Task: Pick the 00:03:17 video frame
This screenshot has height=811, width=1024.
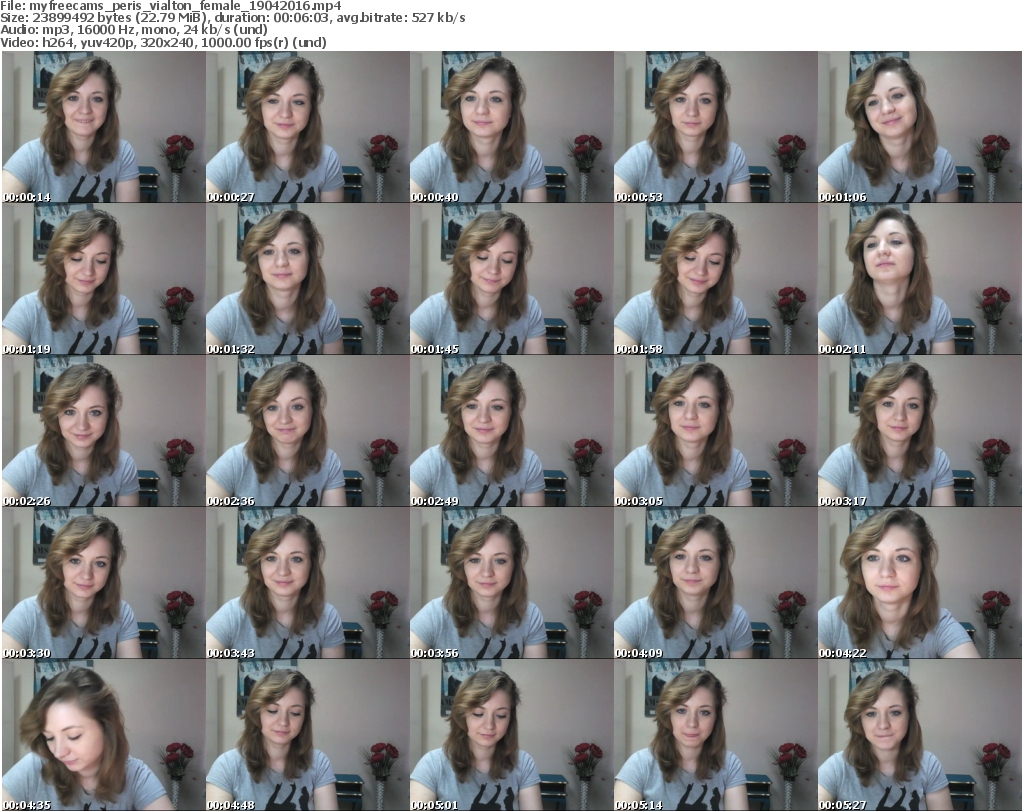Action: [x=920, y=431]
